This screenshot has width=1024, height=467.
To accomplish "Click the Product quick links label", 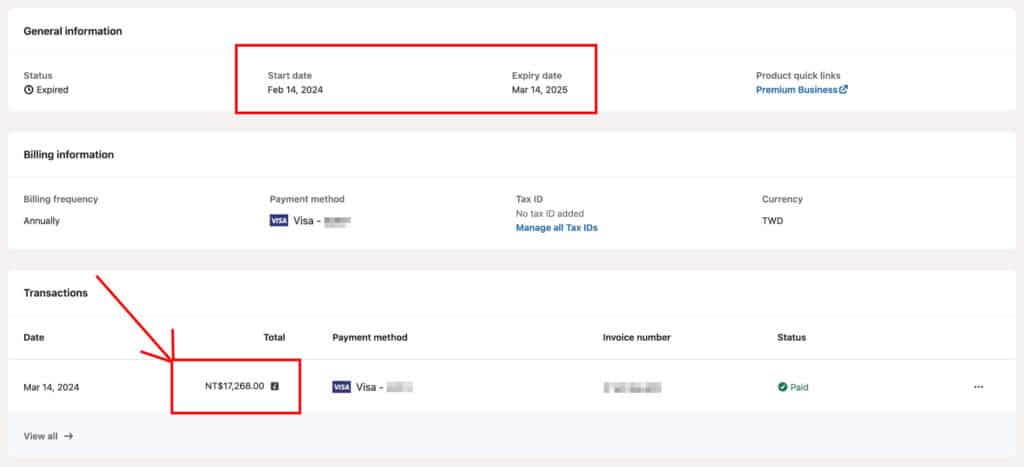I will 798,76.
